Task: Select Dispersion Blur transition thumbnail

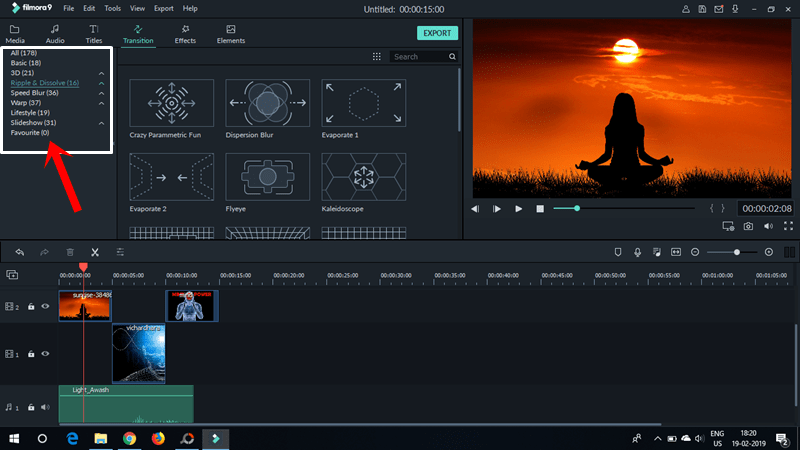Action: (x=267, y=103)
